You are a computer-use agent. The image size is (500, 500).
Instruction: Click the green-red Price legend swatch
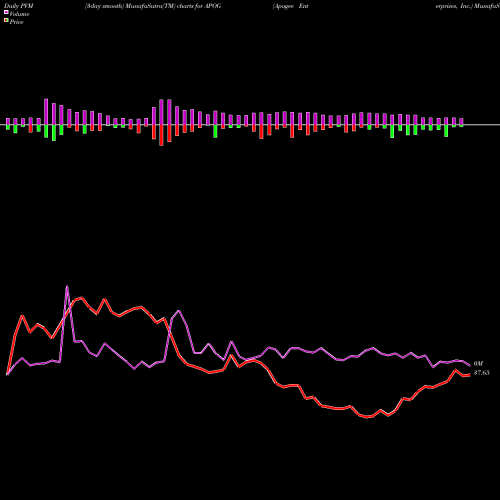[x=6, y=21]
